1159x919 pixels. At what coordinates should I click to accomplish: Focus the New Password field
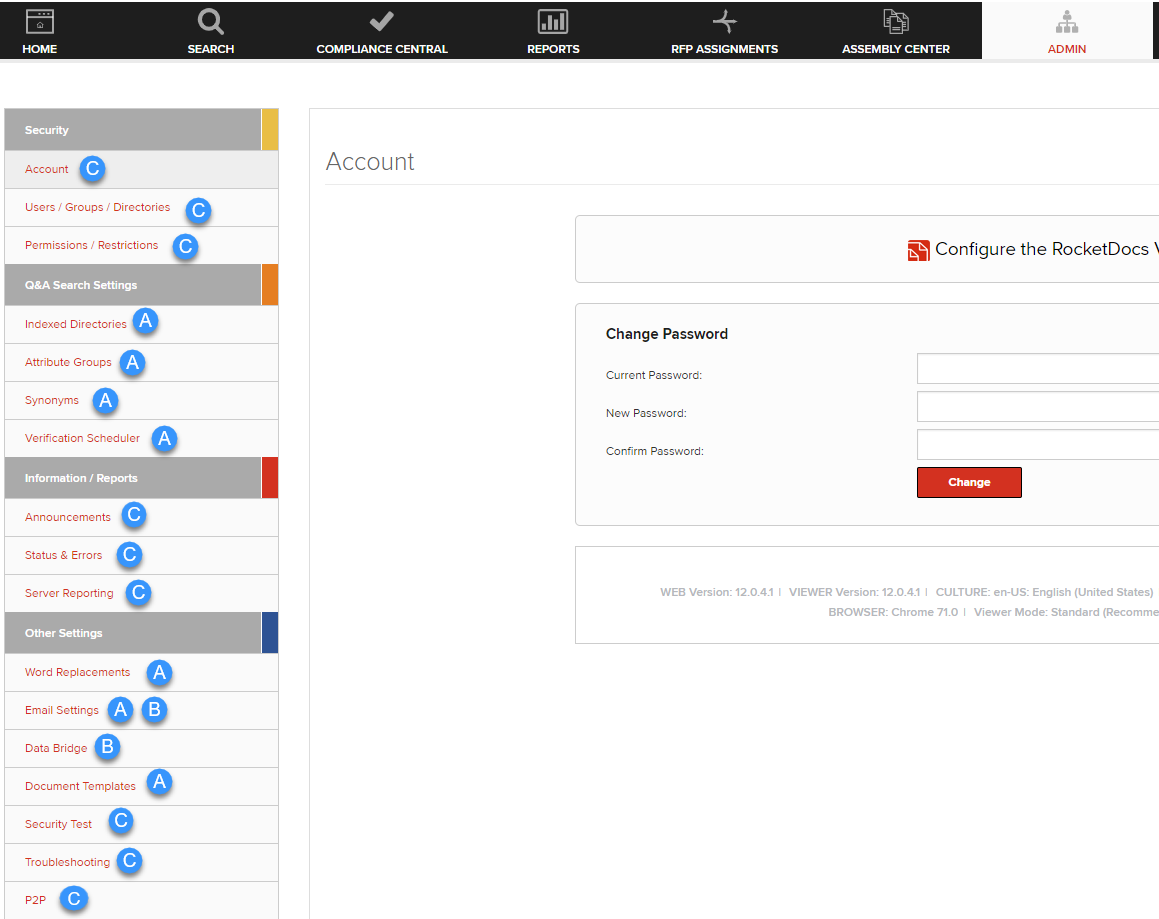click(1038, 407)
